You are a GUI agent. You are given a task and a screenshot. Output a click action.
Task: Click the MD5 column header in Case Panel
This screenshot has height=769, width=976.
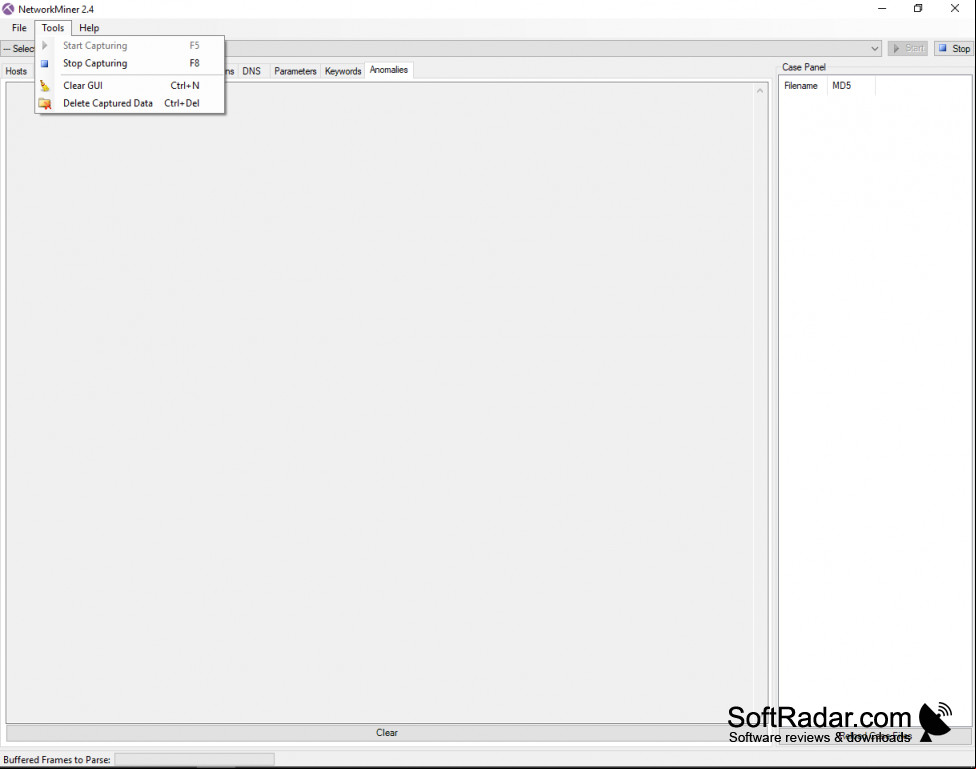[851, 86]
